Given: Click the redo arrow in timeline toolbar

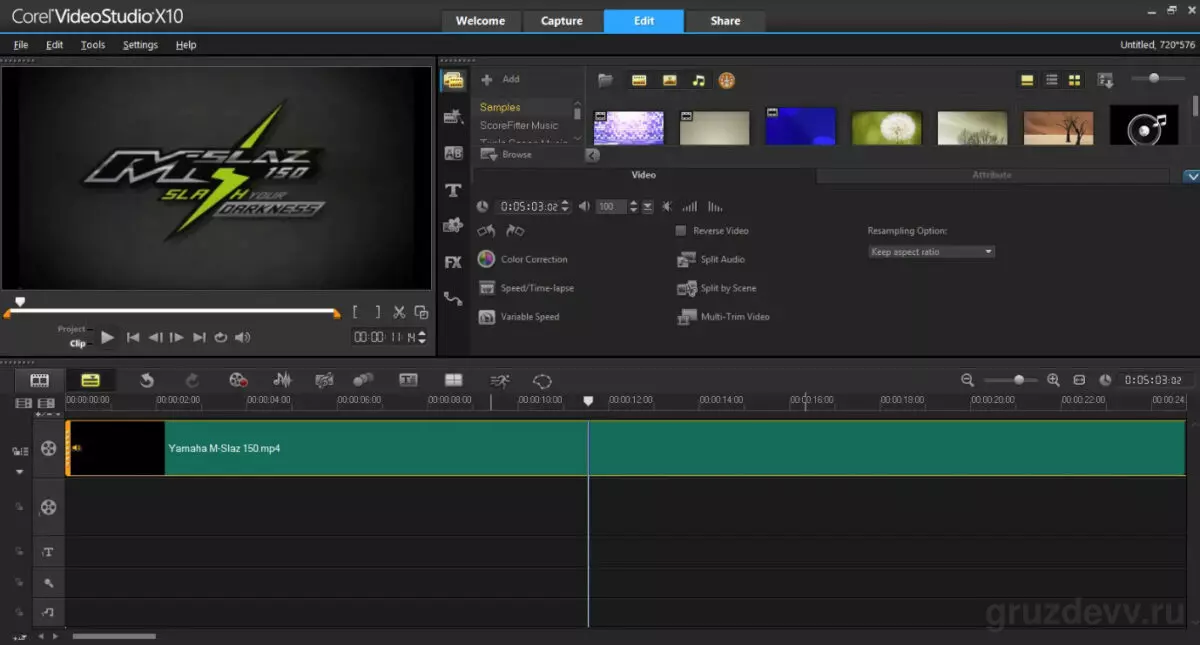Looking at the screenshot, I should tap(193, 380).
